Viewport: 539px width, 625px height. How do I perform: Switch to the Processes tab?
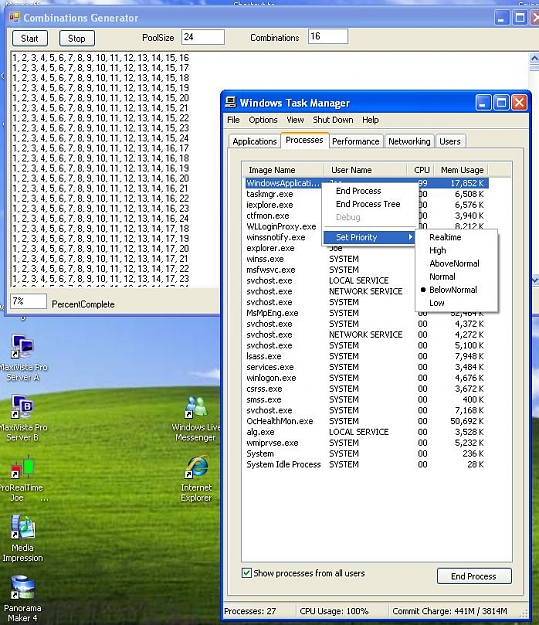304,140
